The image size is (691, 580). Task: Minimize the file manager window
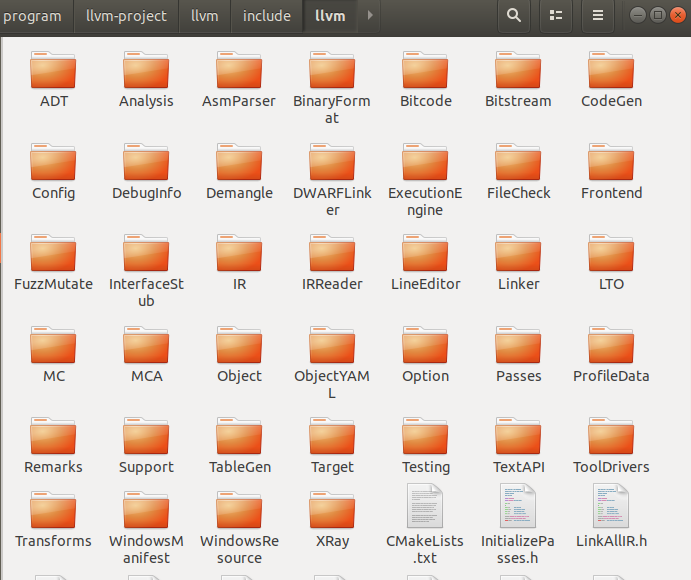click(638, 15)
